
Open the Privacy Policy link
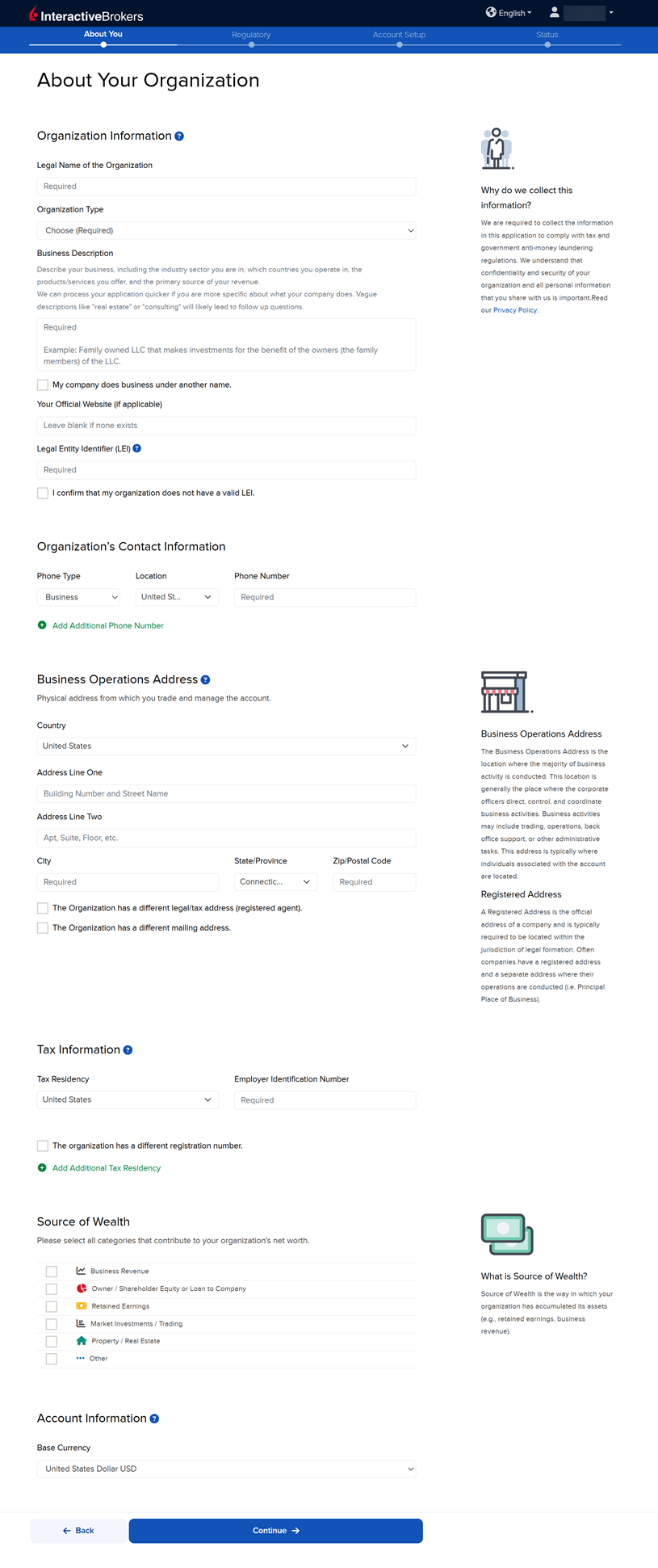pyautogui.click(x=515, y=310)
